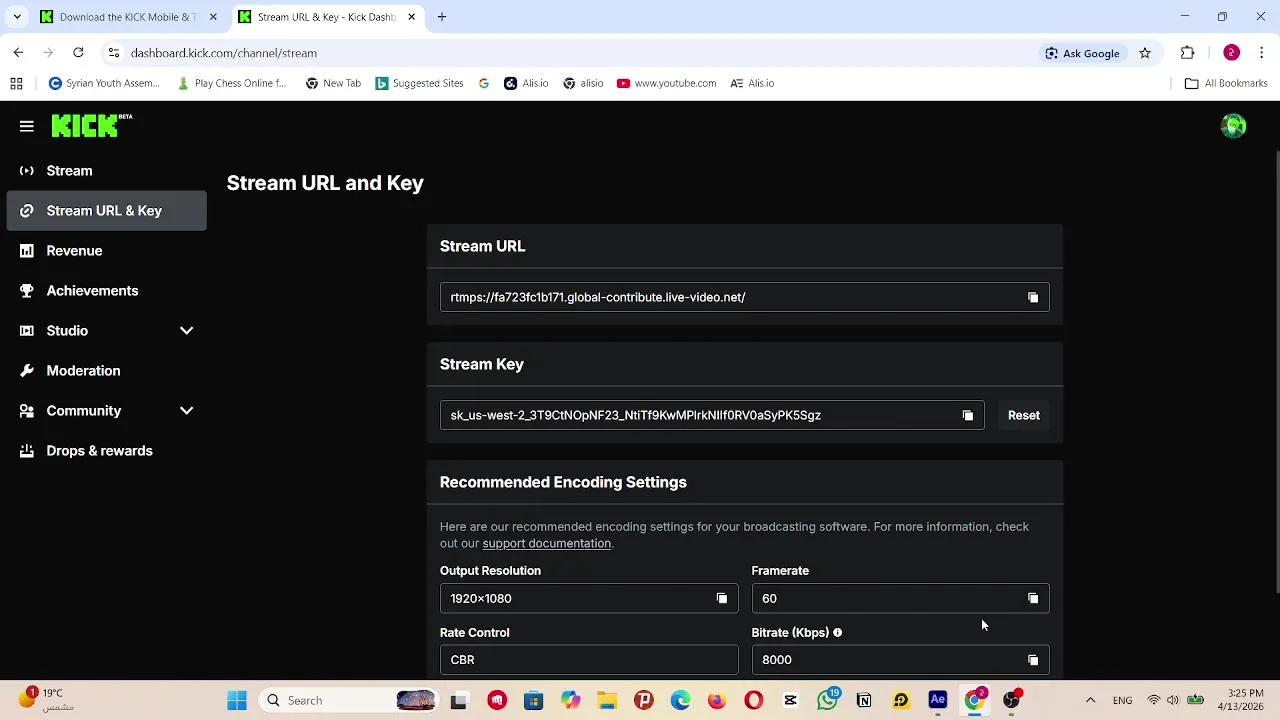Viewport: 1280px width, 720px height.
Task: Go back to previous page
Action: tap(18, 53)
